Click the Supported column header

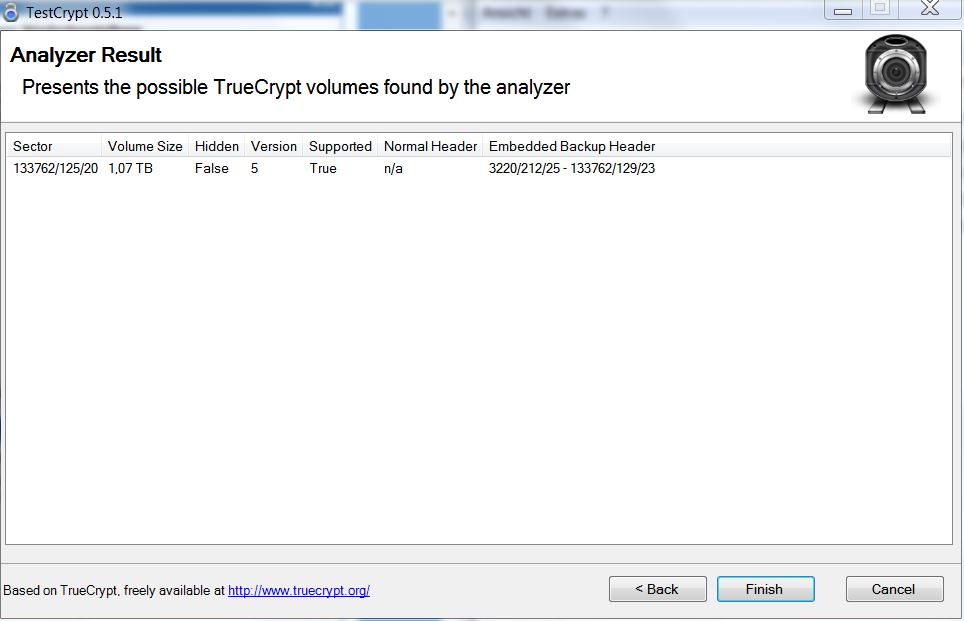[340, 146]
